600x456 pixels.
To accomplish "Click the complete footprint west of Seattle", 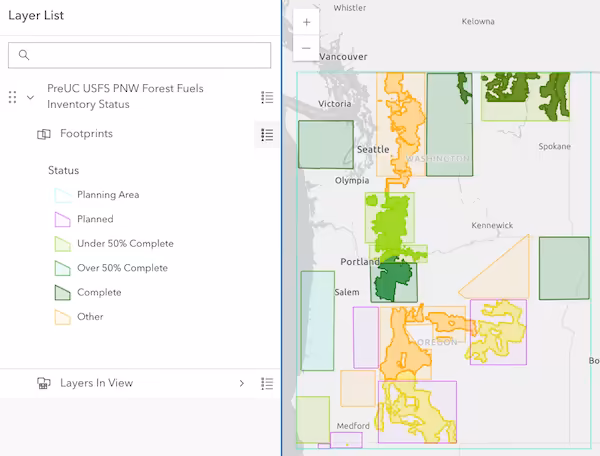I will tap(326, 145).
